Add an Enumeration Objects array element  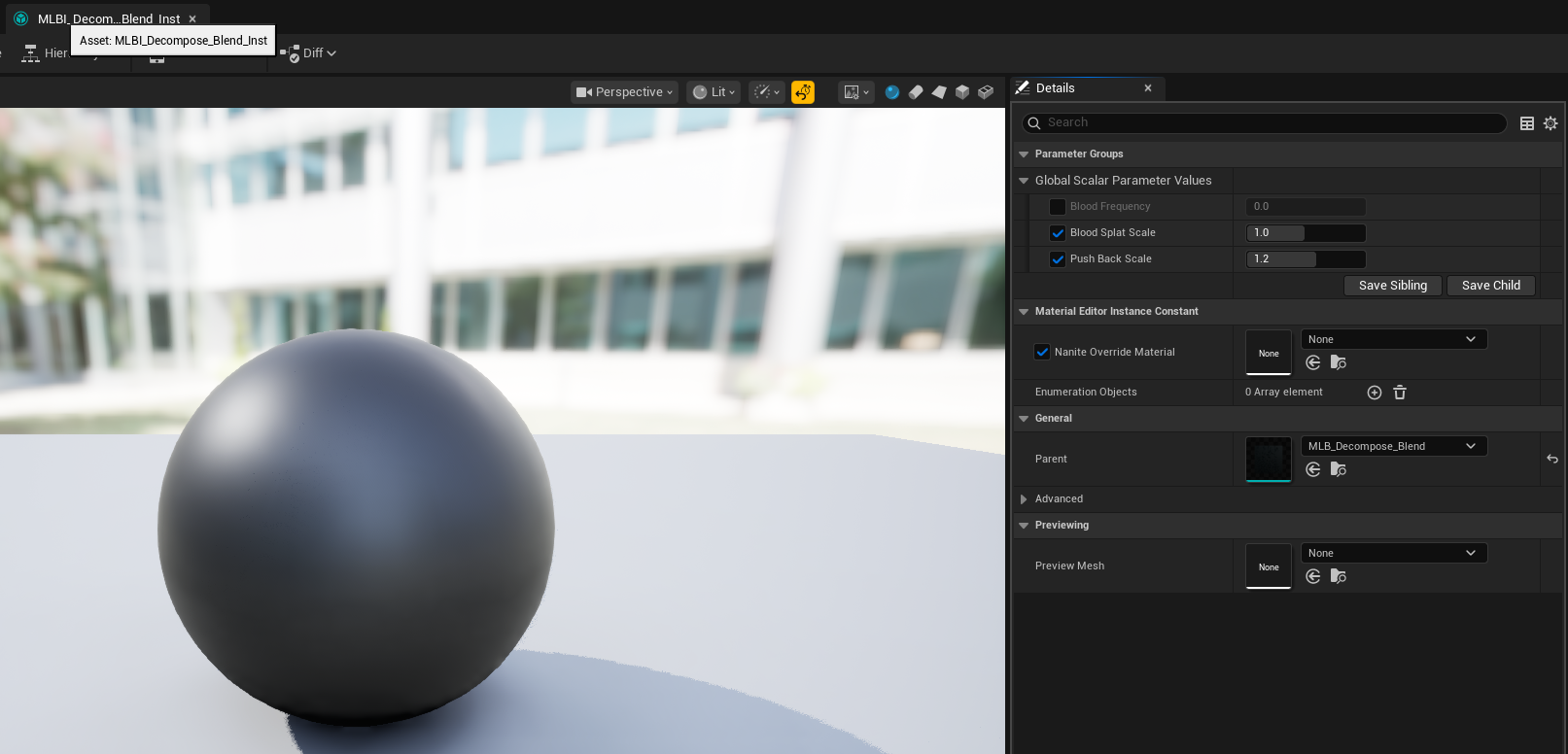[1375, 393]
